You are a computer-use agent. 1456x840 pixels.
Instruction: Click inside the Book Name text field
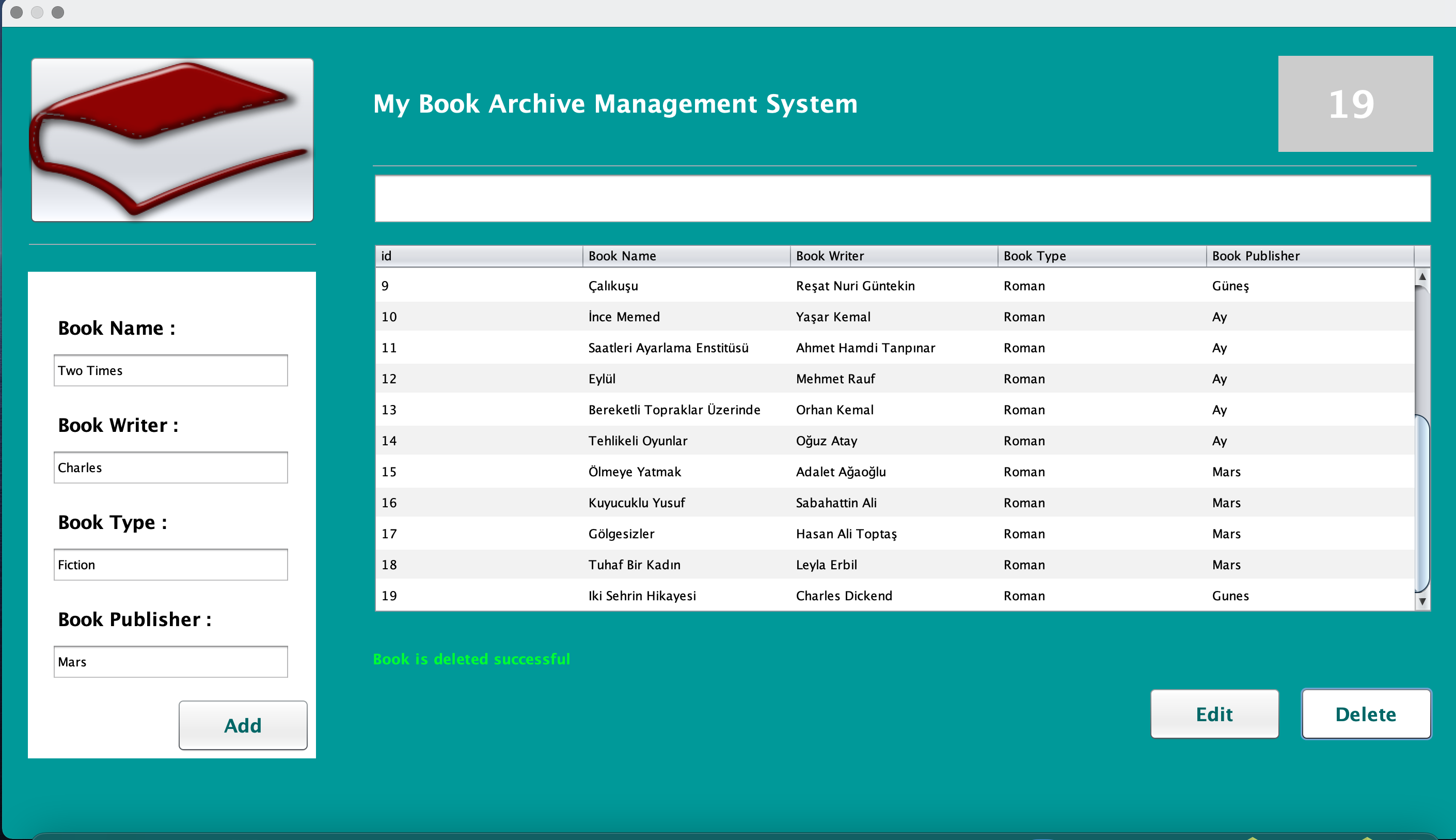(x=170, y=370)
